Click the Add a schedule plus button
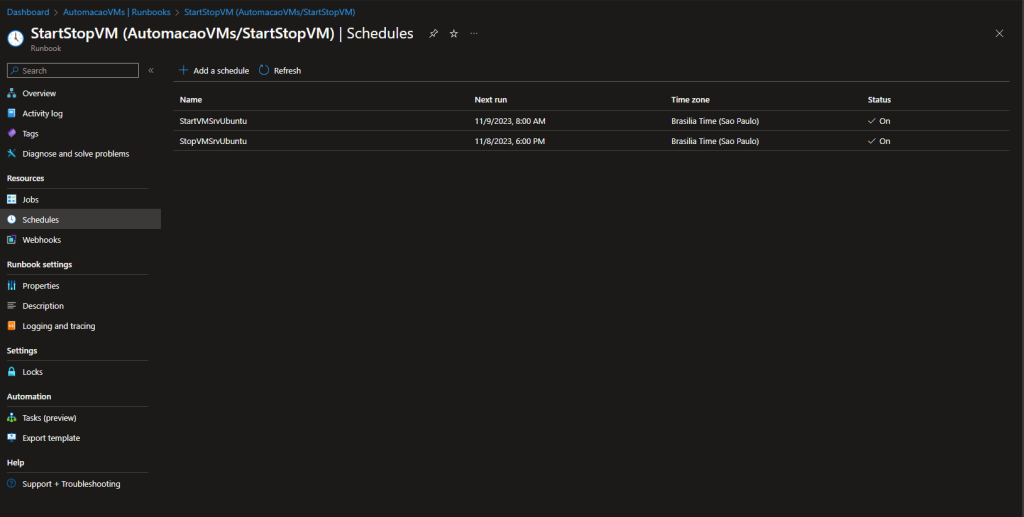Image resolution: width=1024 pixels, height=517 pixels. click(183, 71)
